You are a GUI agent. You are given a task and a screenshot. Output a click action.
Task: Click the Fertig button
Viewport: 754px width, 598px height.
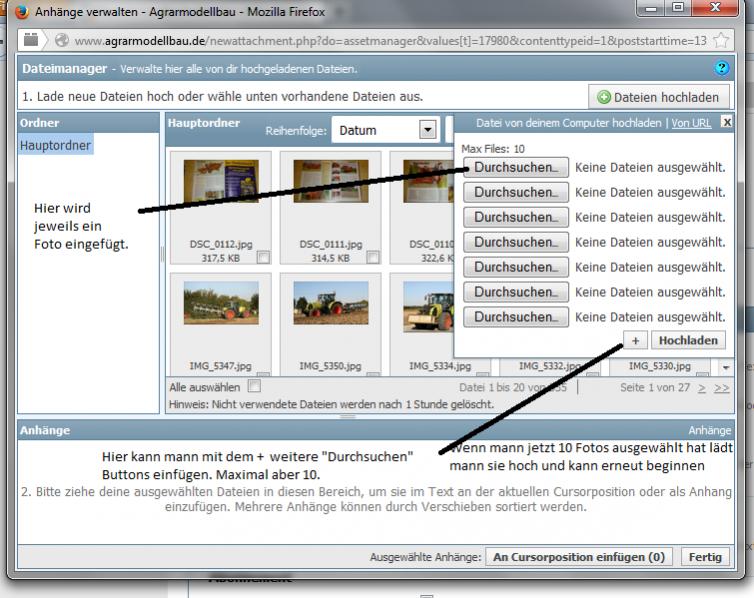[x=704, y=557]
